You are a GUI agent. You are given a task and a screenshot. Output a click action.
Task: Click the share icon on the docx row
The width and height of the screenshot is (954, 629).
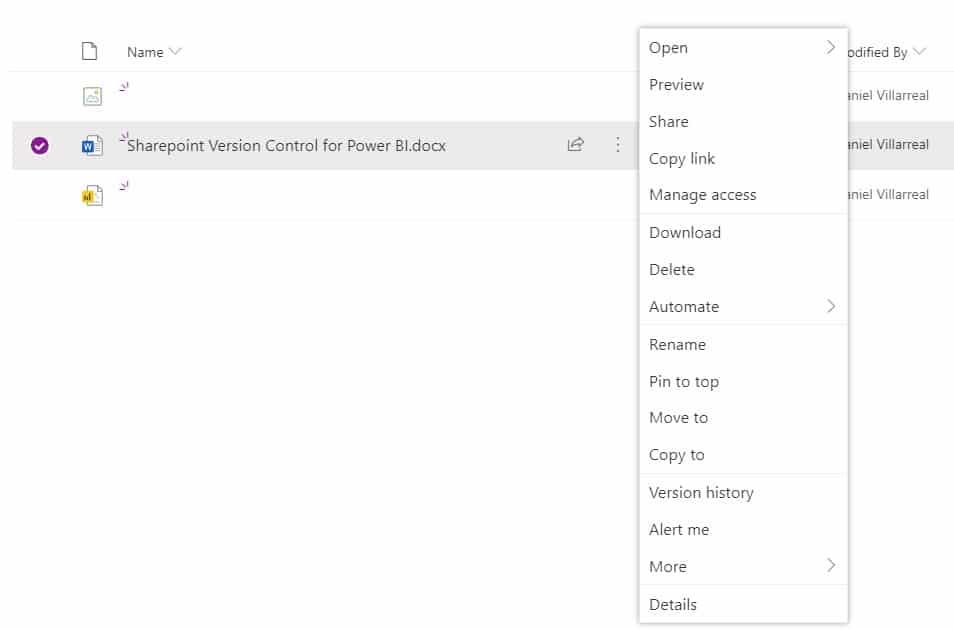[576, 144]
